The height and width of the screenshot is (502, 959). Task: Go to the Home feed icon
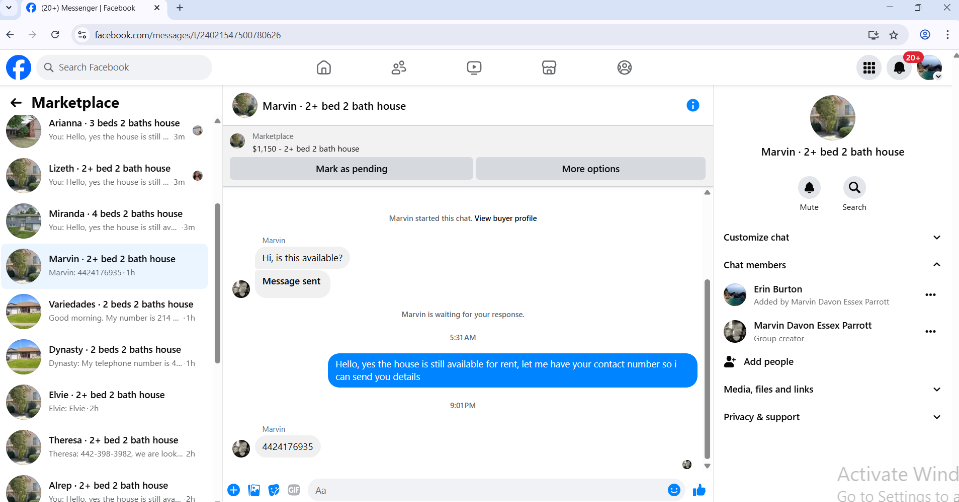coord(324,67)
